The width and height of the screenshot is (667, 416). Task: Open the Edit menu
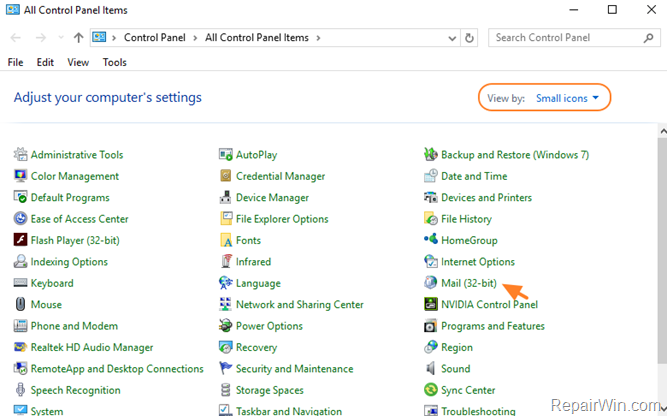click(45, 63)
